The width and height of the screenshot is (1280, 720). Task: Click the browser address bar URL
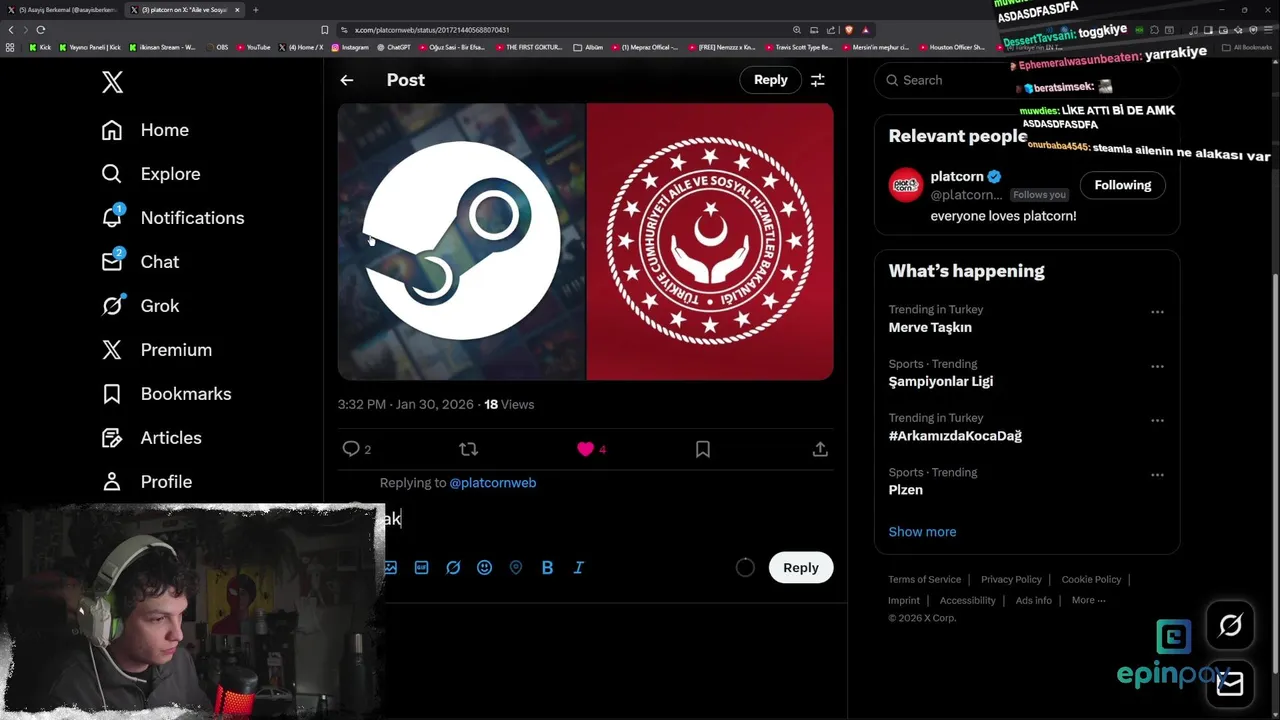point(432,30)
